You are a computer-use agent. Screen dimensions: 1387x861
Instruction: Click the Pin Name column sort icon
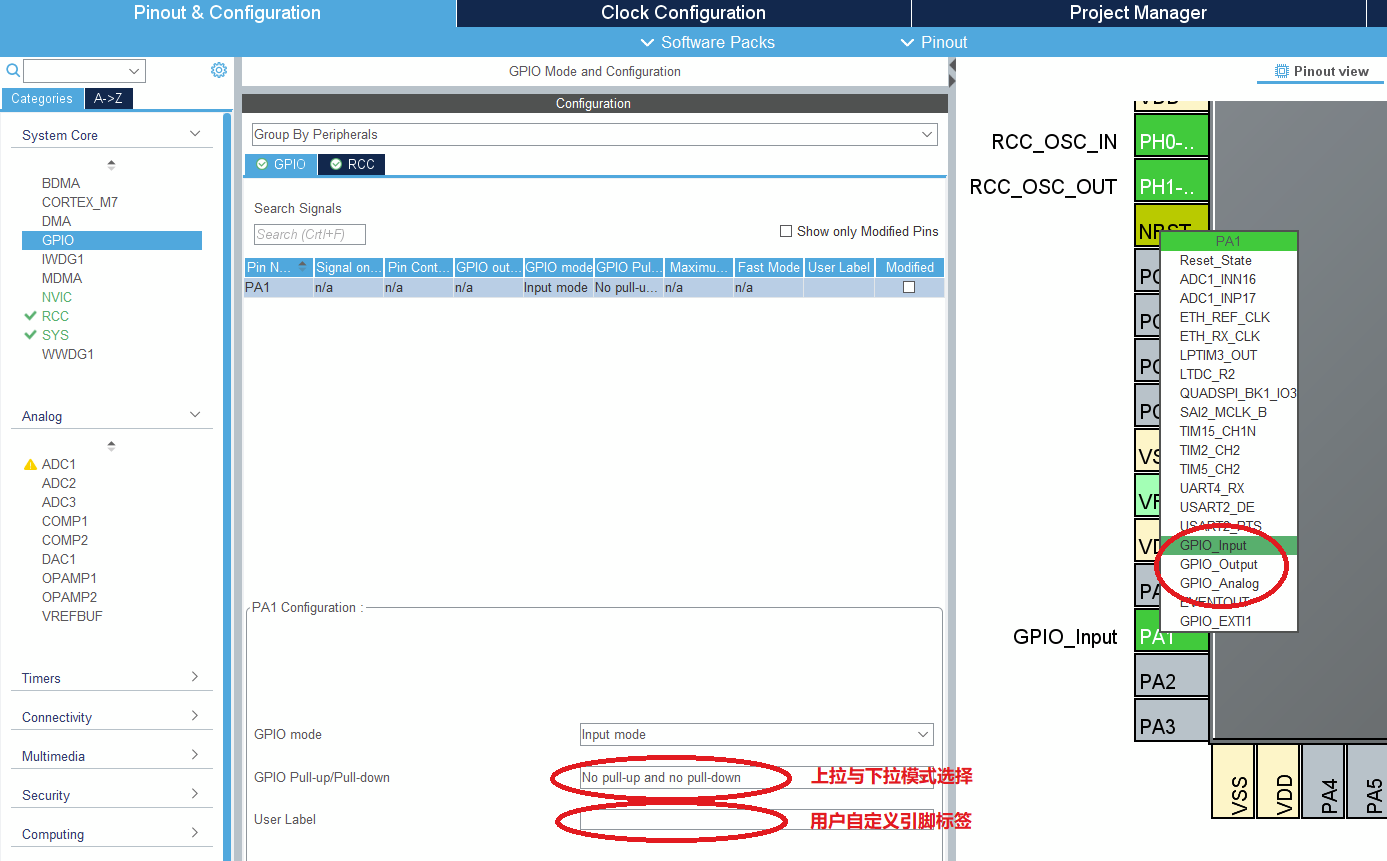tap(303, 267)
